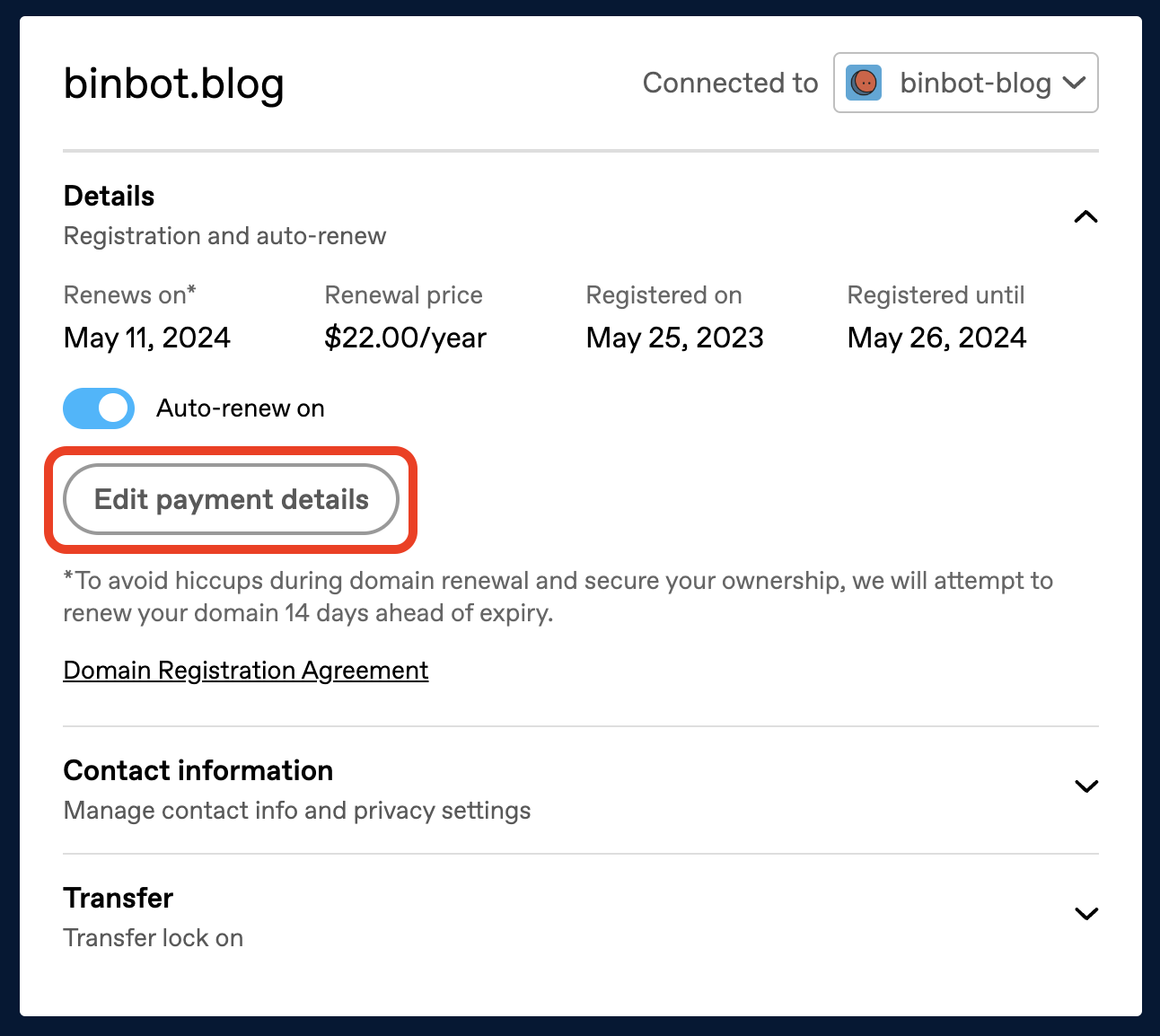The width and height of the screenshot is (1160, 1036).
Task: Turn off the Auto-renew toggle switch
Action: pyautogui.click(x=99, y=408)
